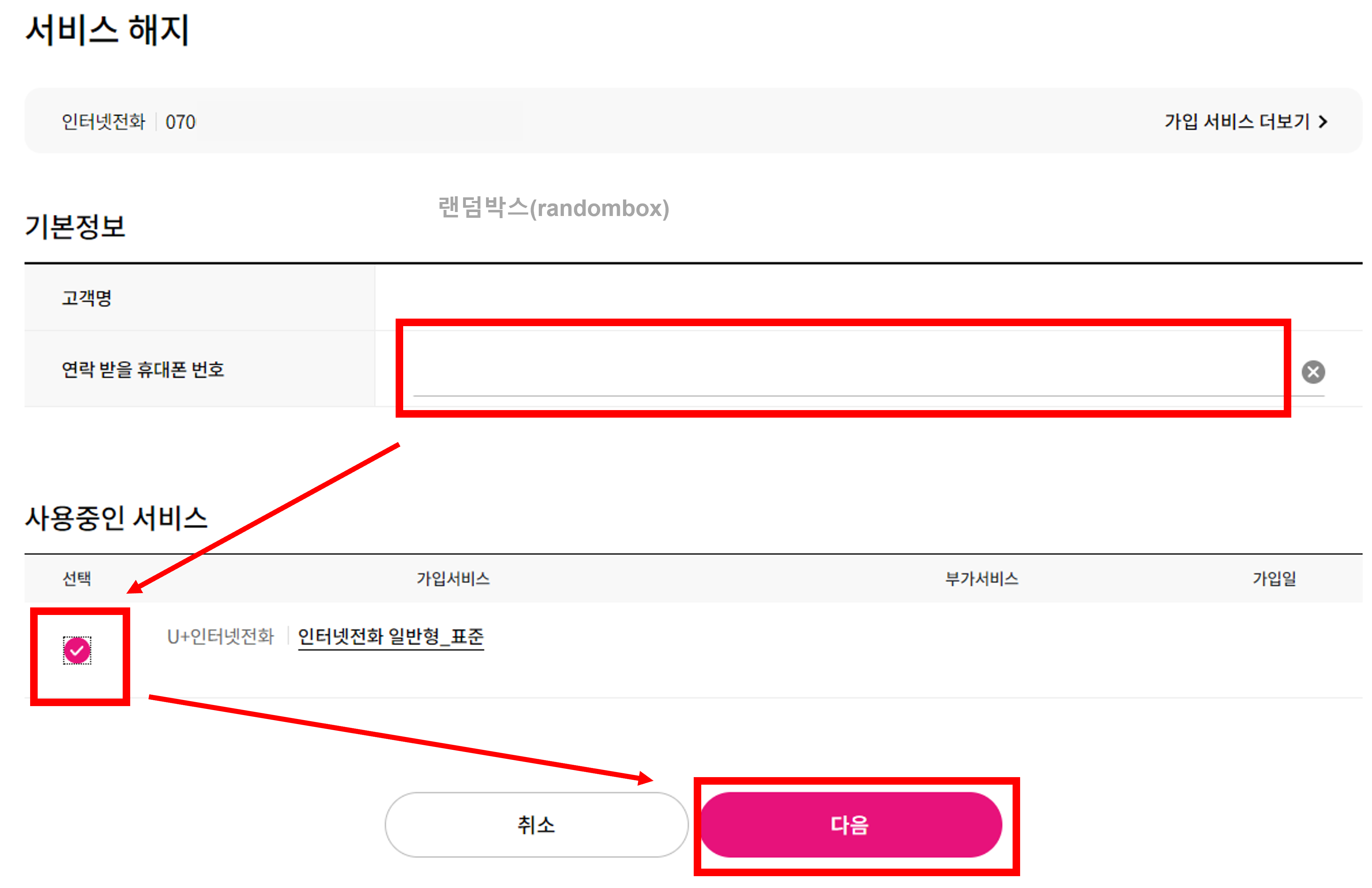Image resolution: width=1372 pixels, height=888 pixels.
Task: Clear the phone number input using the X icon
Action: pos(1313,372)
